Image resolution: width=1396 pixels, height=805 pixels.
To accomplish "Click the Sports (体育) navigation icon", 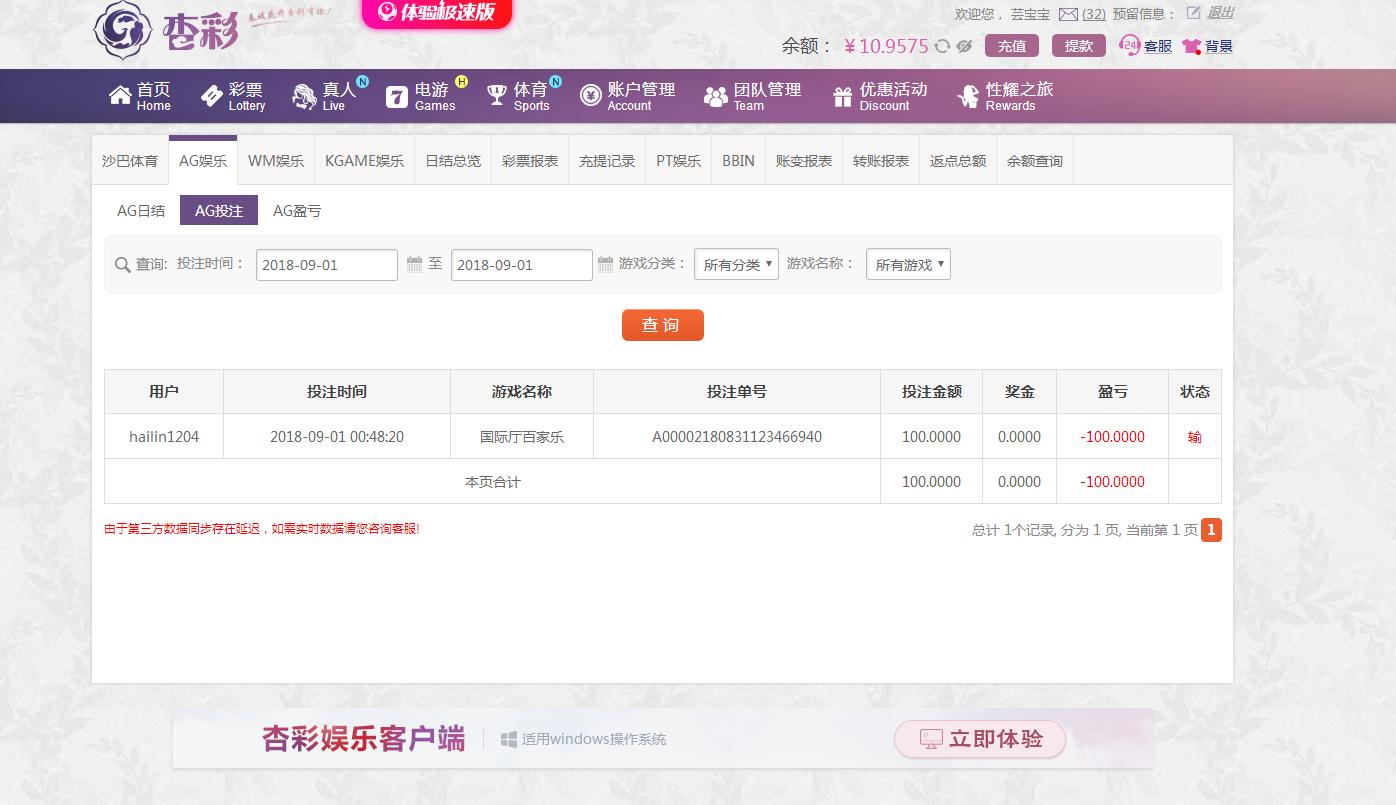I will (x=496, y=94).
